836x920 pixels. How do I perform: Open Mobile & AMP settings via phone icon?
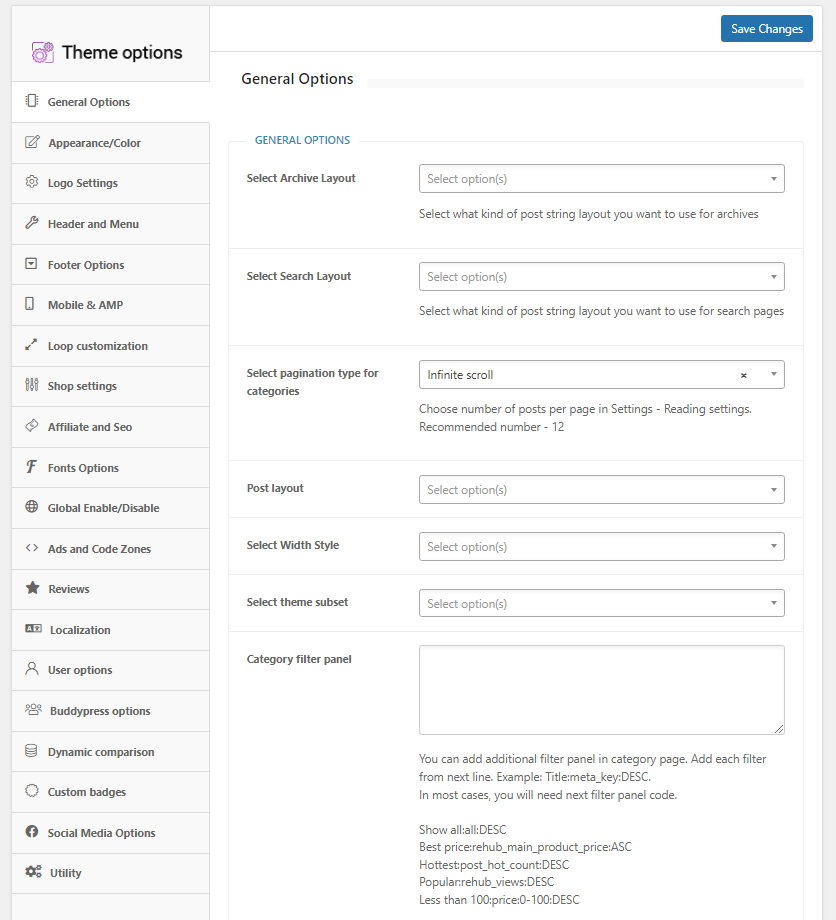click(x=29, y=305)
